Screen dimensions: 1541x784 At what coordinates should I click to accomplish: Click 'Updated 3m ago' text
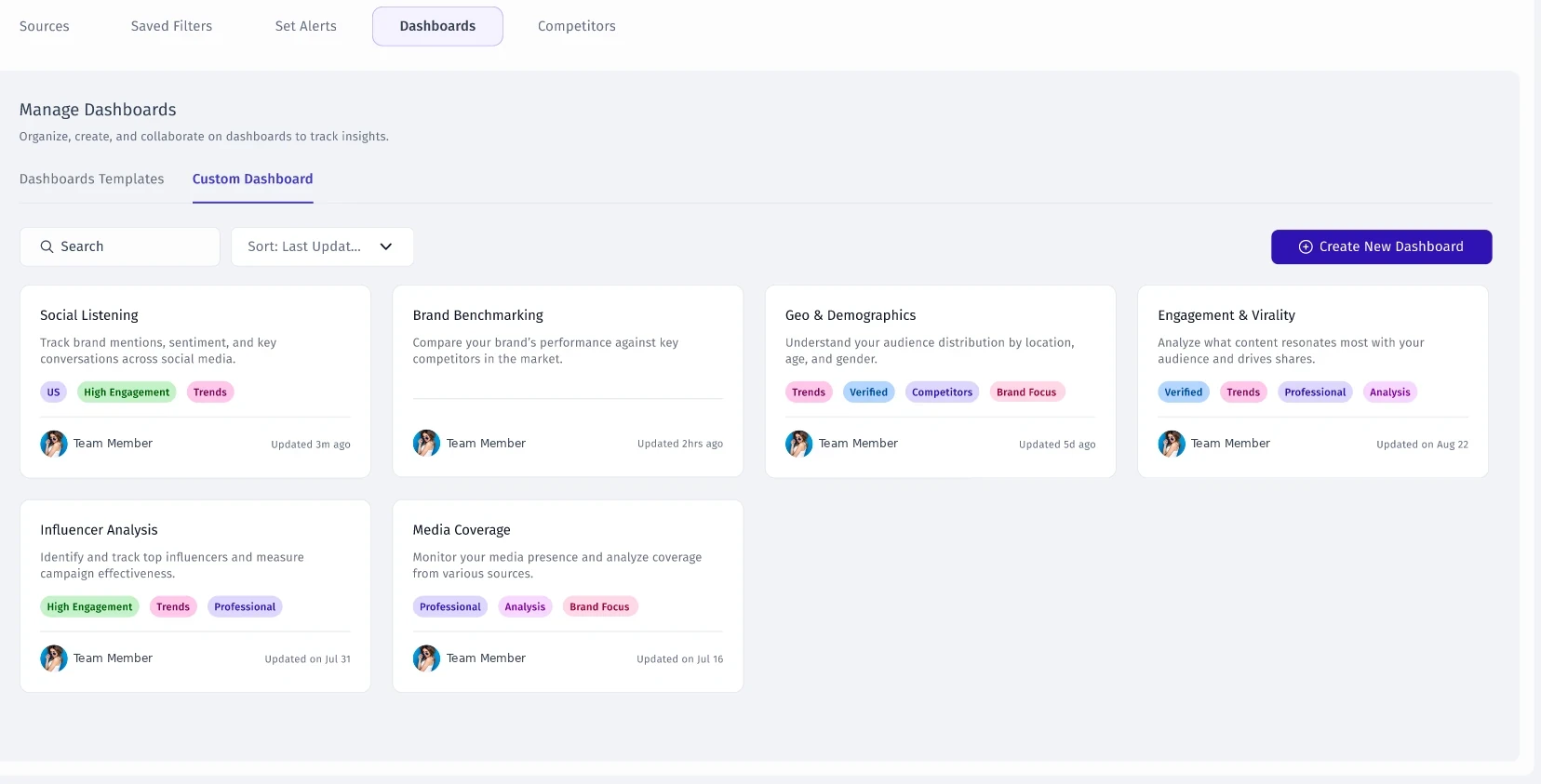[311, 445]
